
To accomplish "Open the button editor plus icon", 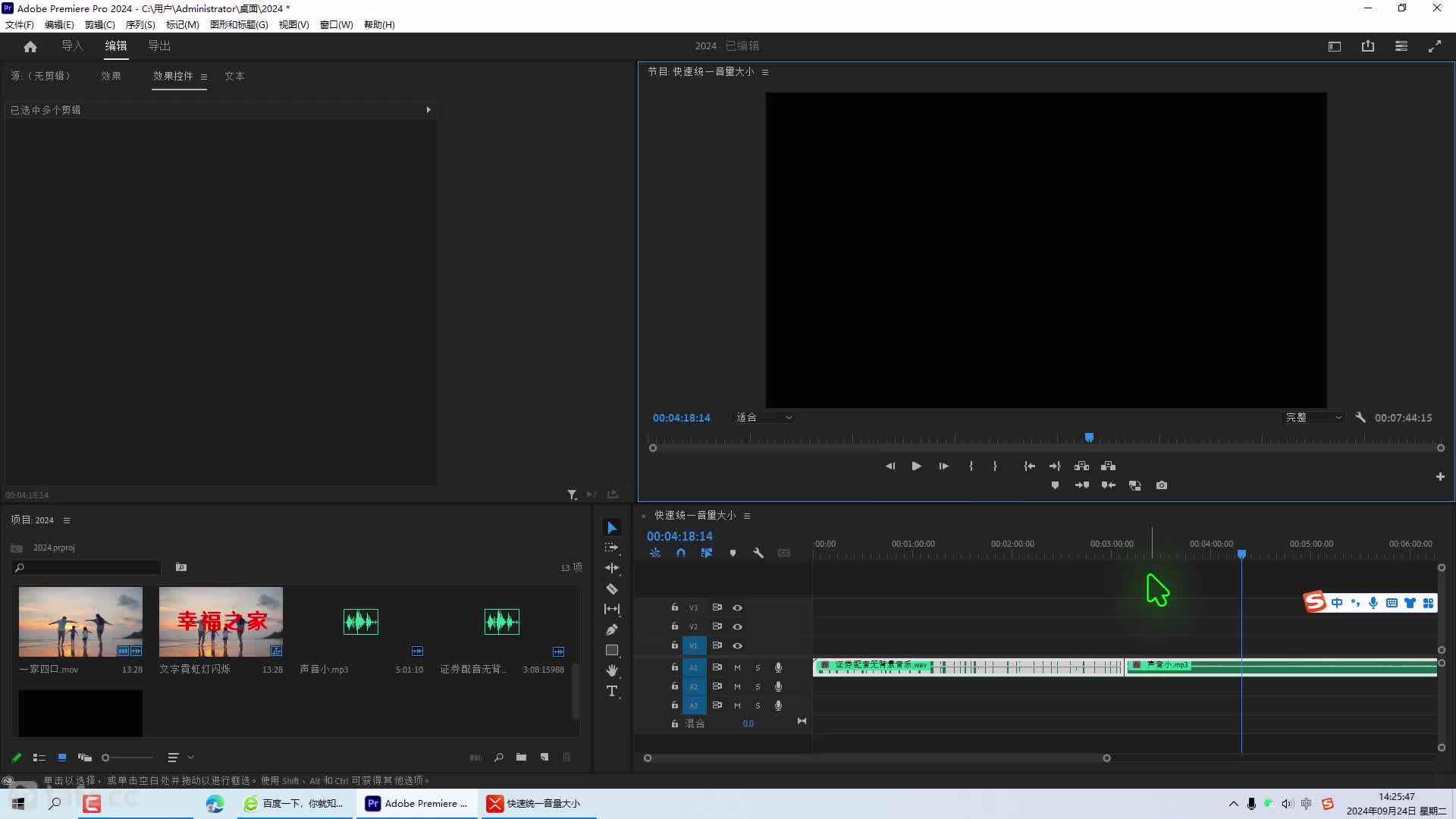I will pos(1440,476).
